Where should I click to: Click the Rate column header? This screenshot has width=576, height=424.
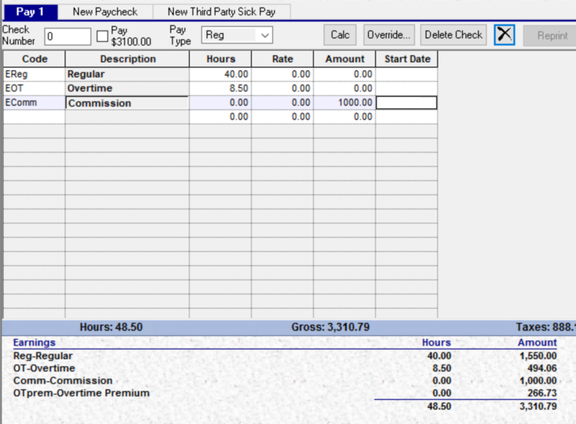[282, 59]
